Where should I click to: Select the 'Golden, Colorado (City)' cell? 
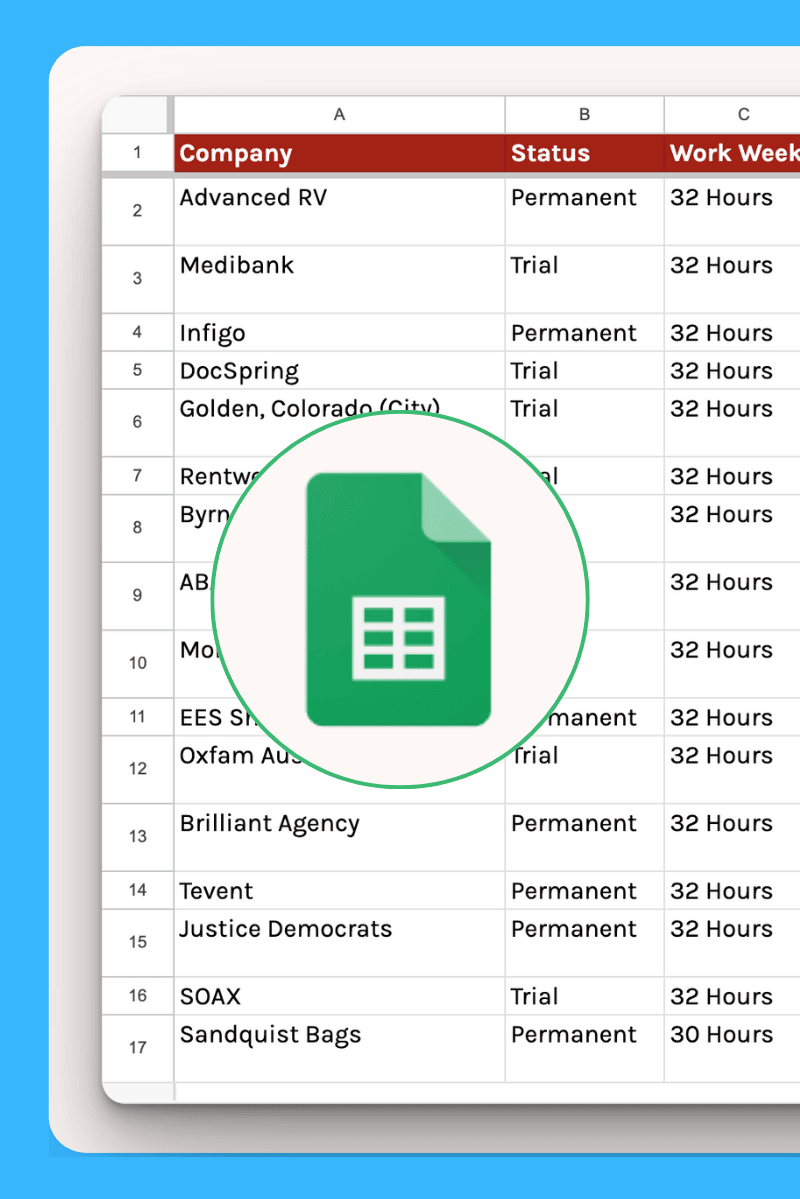click(340, 422)
